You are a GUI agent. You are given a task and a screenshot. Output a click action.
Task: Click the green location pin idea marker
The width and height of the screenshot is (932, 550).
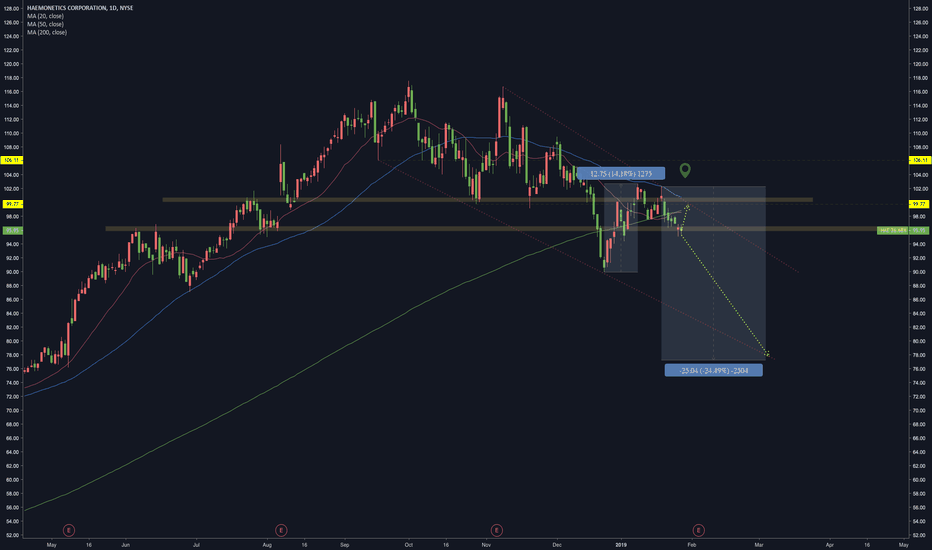click(x=685, y=171)
